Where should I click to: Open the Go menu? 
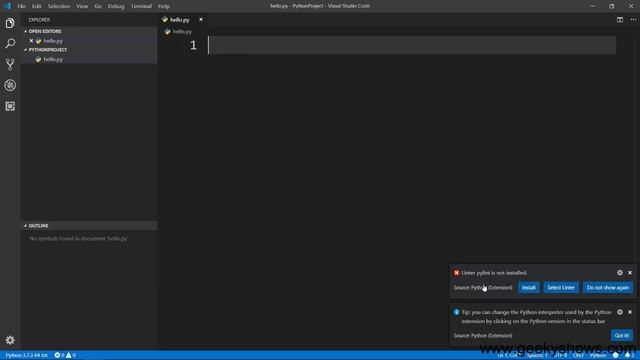pos(98,6)
